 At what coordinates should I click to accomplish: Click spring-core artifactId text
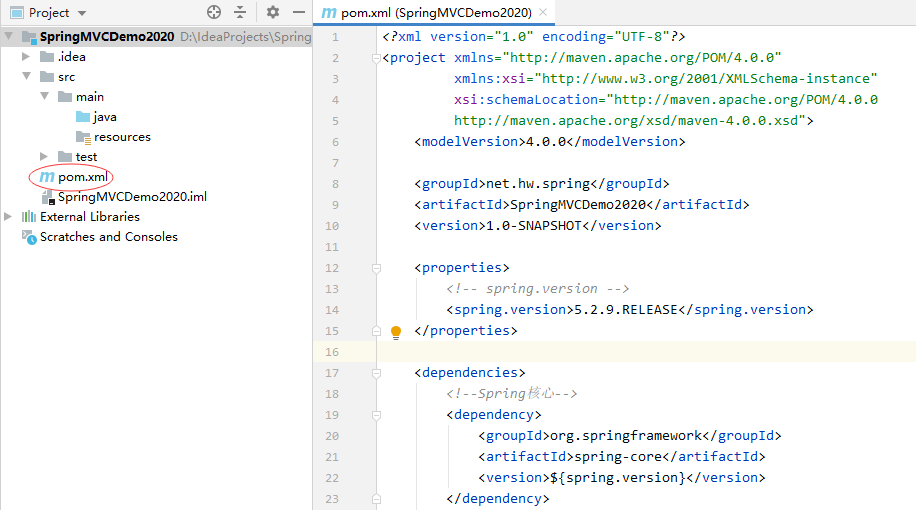617,457
